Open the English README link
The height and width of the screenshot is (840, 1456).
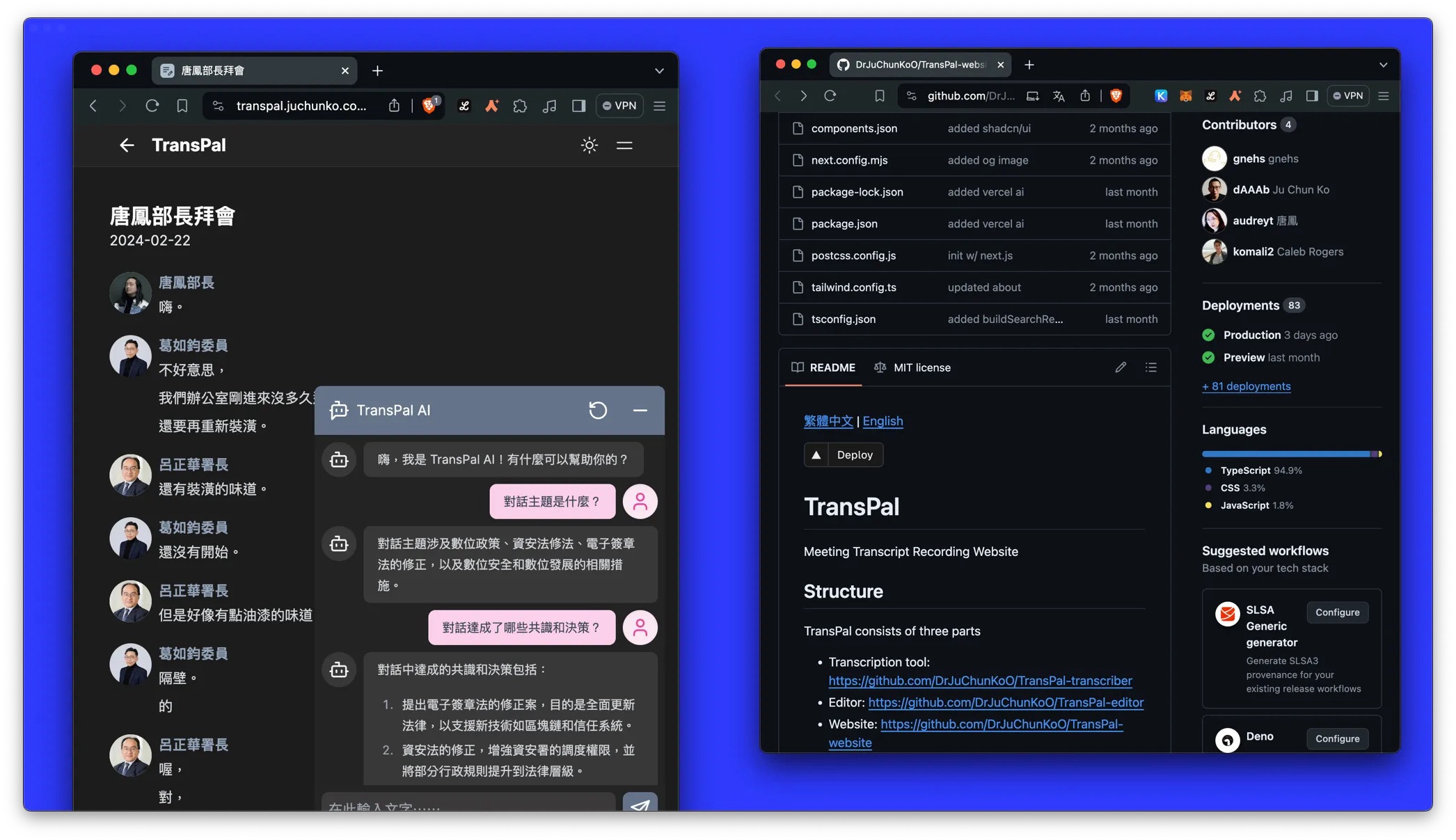point(883,421)
